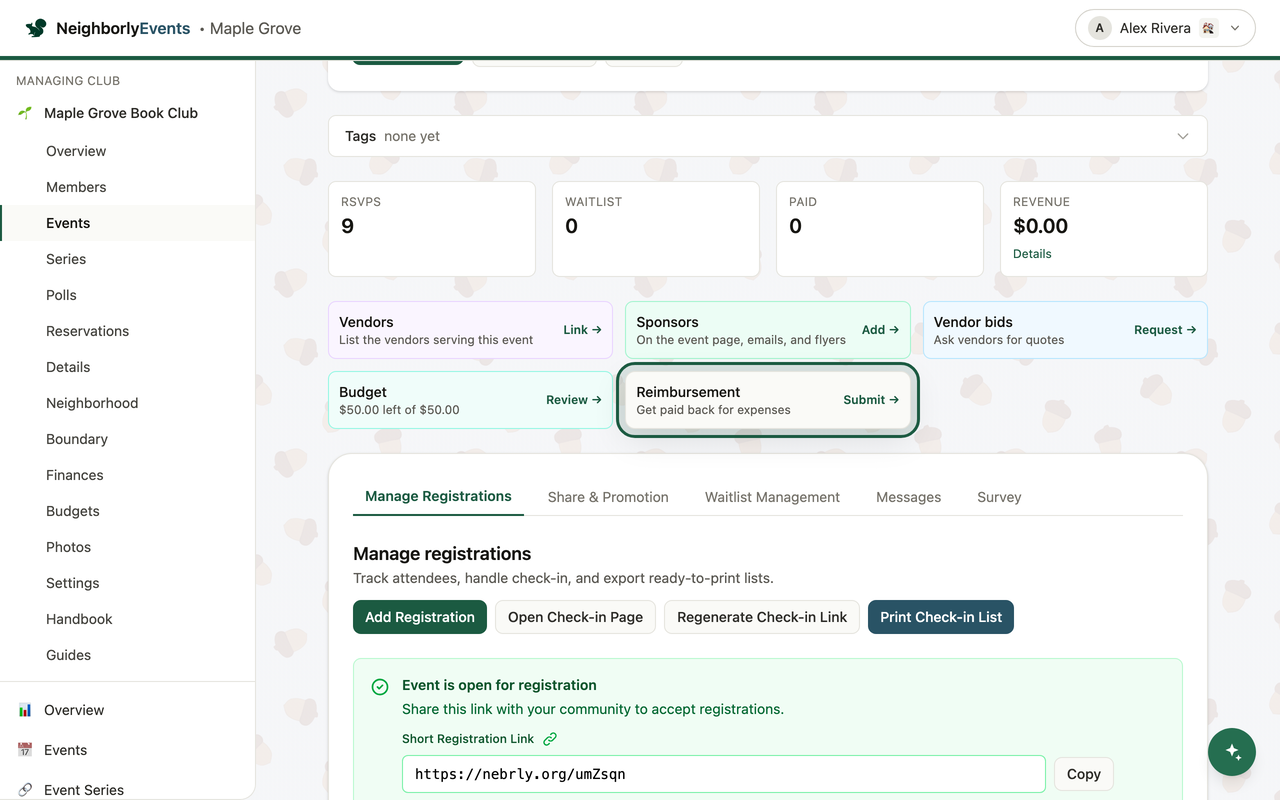1280x800 pixels.
Task: Click the registration link URL field
Action: click(724, 774)
